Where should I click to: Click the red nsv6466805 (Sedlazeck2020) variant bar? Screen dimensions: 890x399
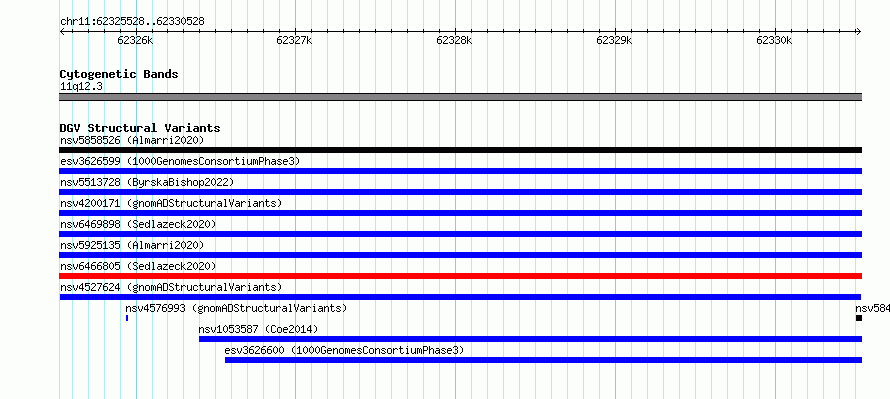point(460,276)
